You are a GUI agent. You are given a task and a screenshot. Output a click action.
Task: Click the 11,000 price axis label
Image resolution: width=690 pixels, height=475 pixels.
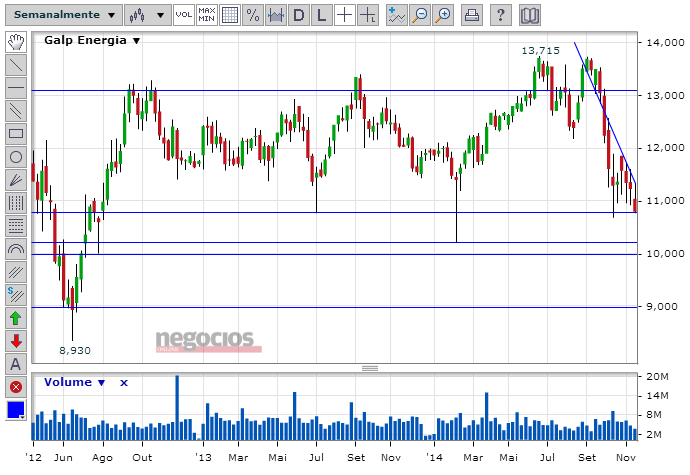[x=665, y=201]
